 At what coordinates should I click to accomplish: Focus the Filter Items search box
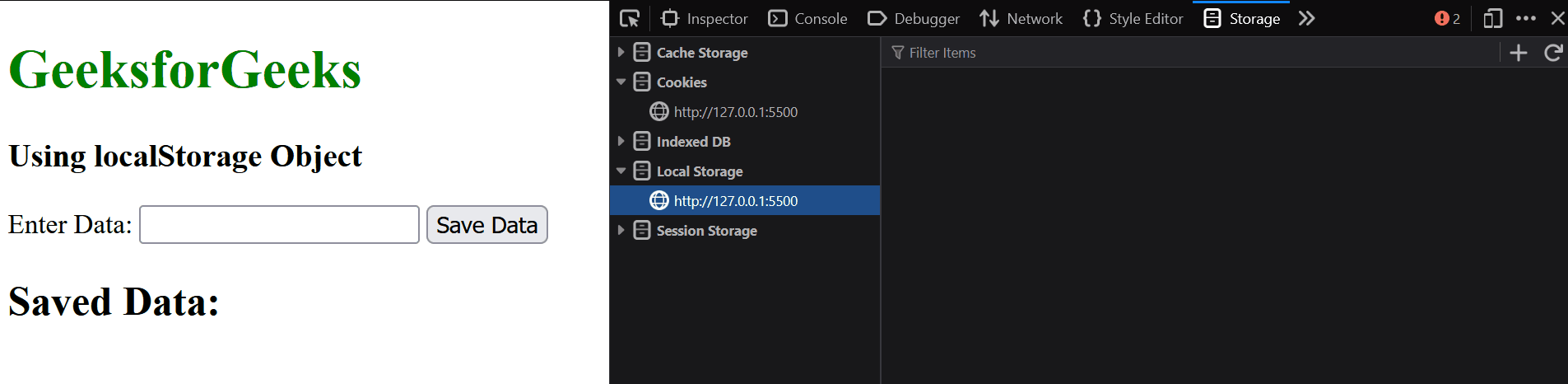[1193, 53]
